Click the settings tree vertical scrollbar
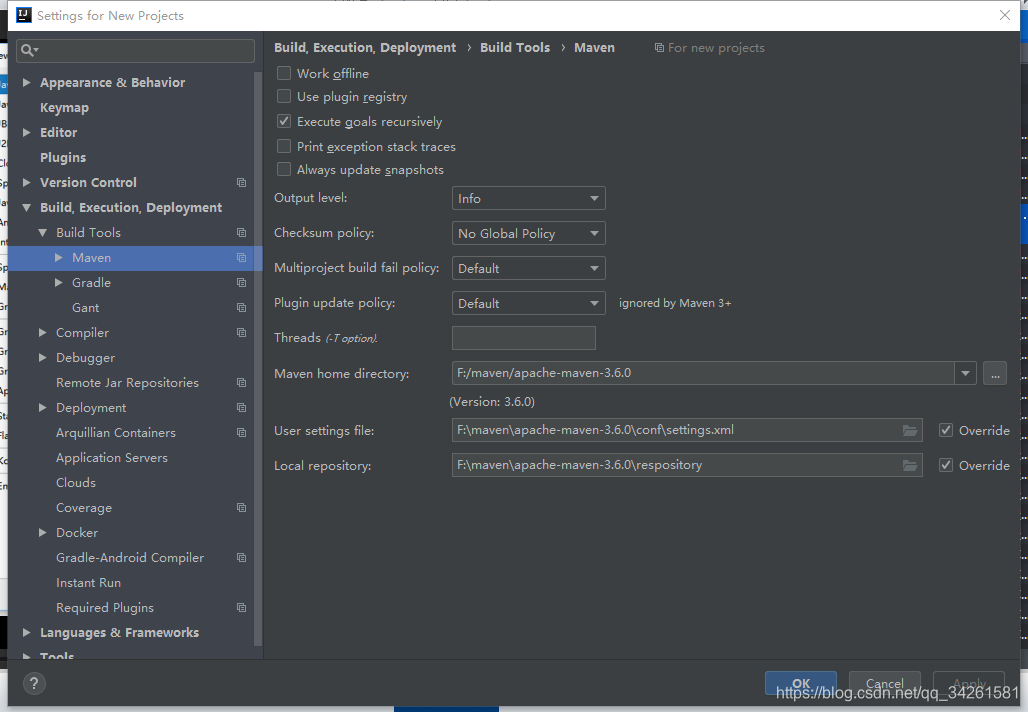The width and height of the screenshot is (1028, 712). point(258,357)
